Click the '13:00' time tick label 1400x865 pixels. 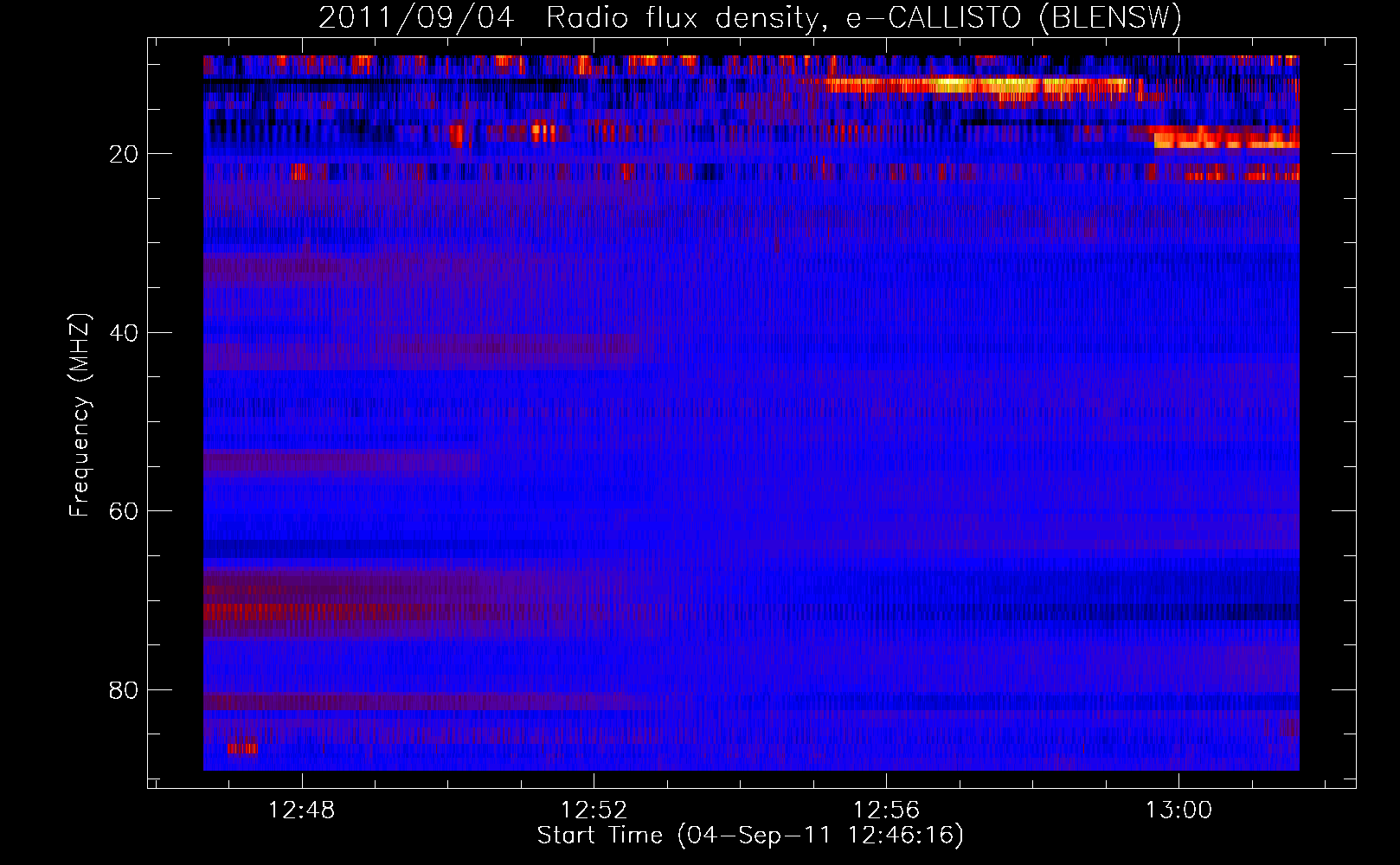point(1178,811)
